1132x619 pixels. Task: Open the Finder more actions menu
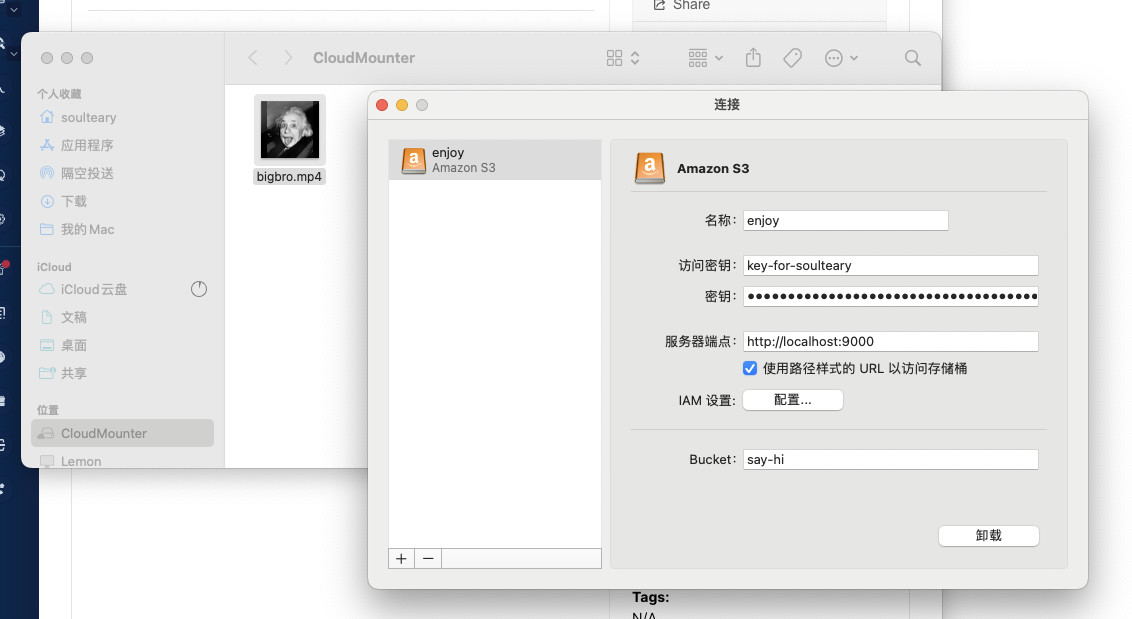click(x=841, y=58)
